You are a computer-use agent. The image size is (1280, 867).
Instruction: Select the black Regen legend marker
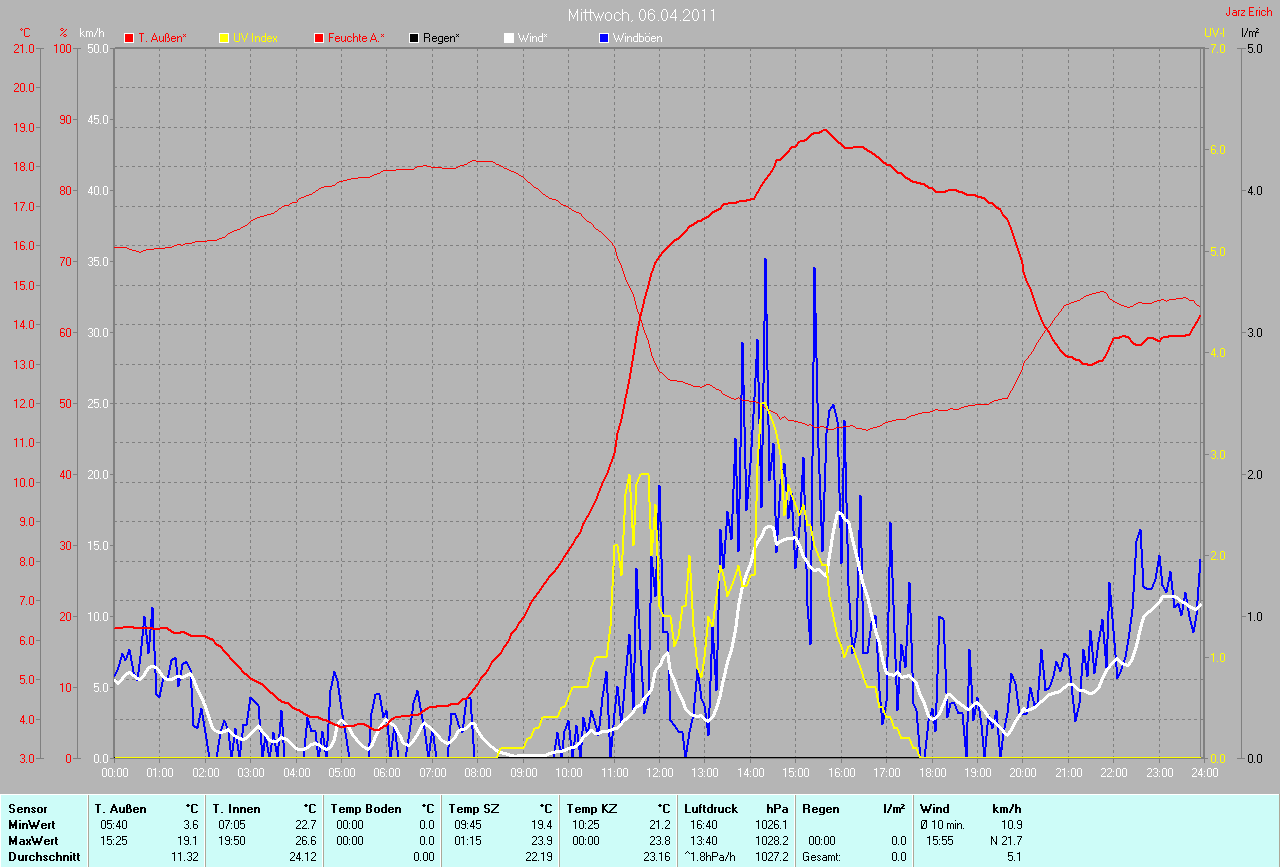[414, 38]
